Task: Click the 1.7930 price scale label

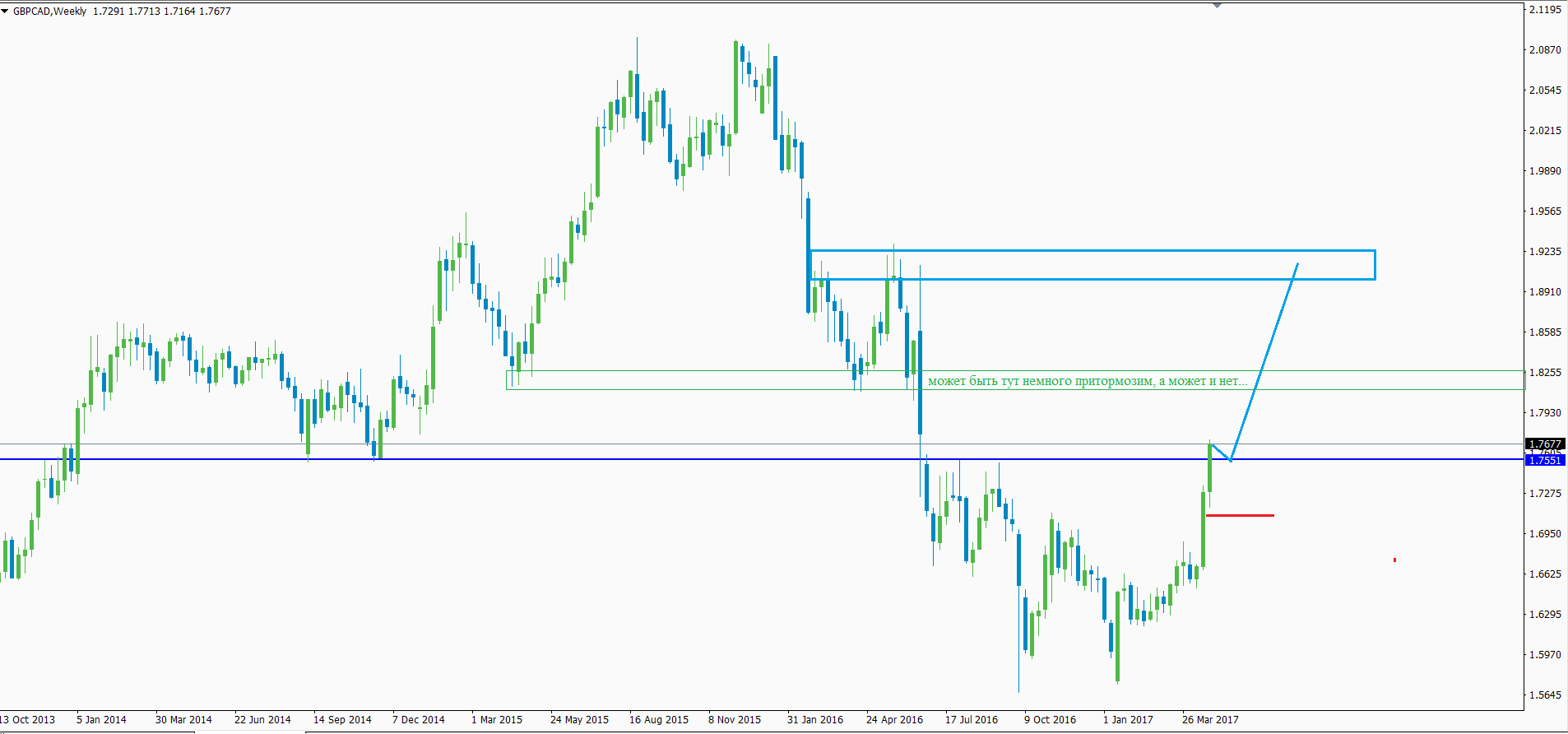Action: [1545, 413]
